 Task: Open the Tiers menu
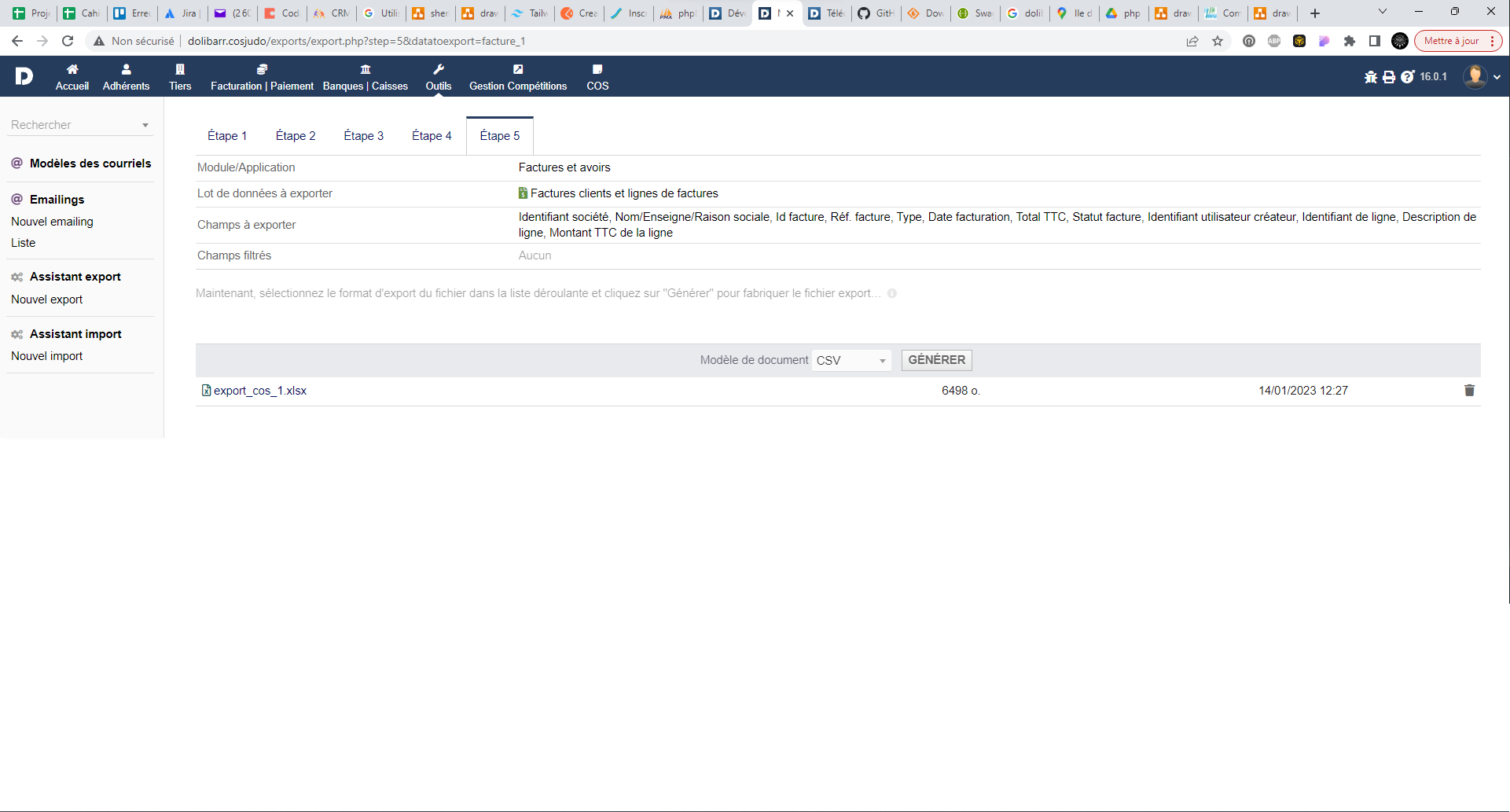pyautogui.click(x=180, y=77)
